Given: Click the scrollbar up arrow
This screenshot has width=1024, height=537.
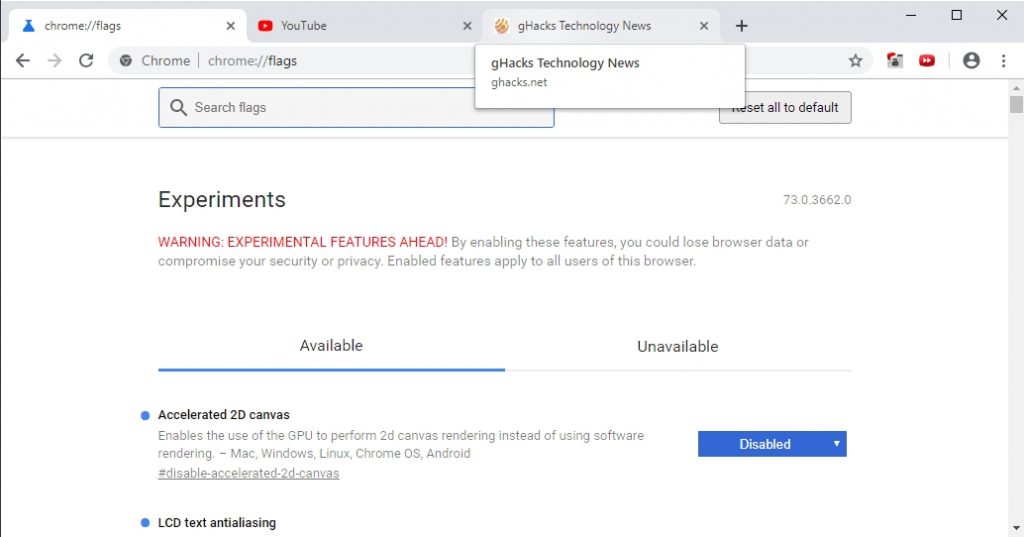Looking at the screenshot, I should coord(1016,88).
